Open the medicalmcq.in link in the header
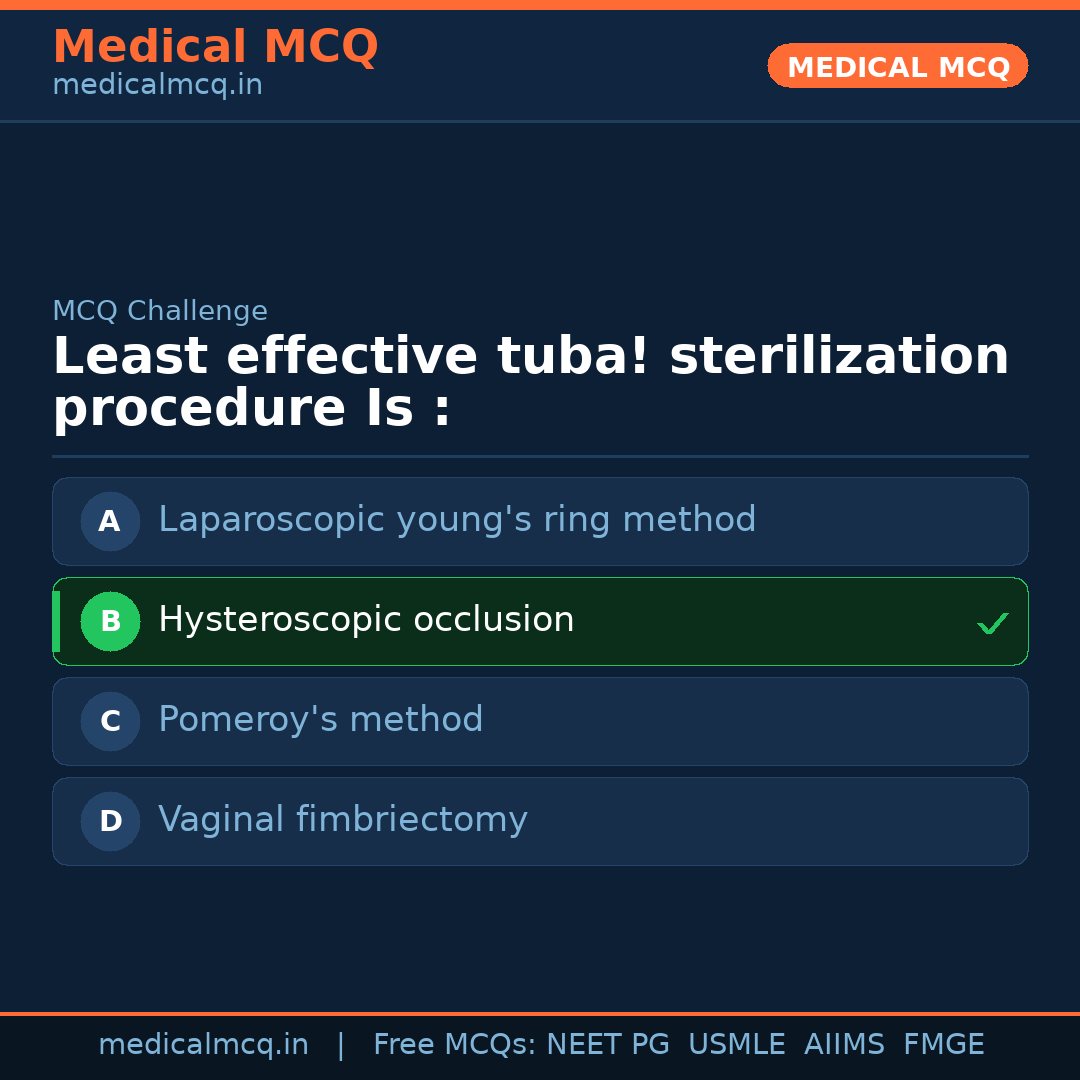This screenshot has height=1080, width=1080. [157, 86]
